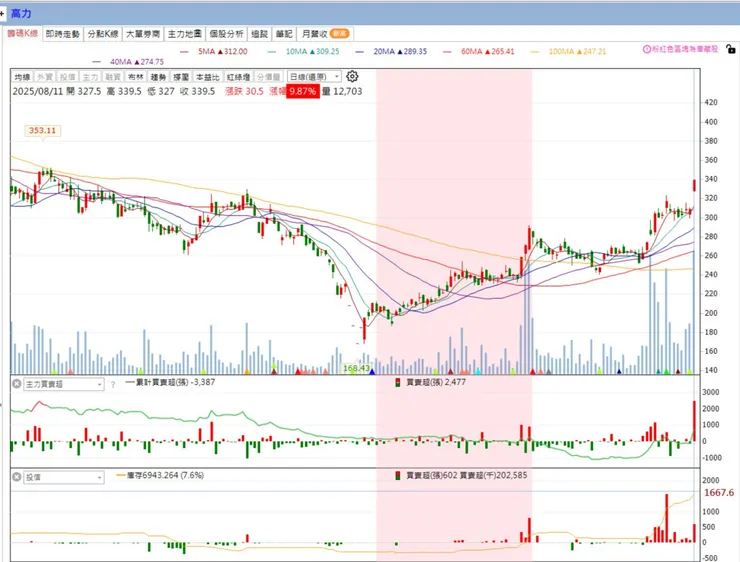Click the 100MA 247.21 legend label
Viewport: 740px width, 562px height.
pos(577,51)
